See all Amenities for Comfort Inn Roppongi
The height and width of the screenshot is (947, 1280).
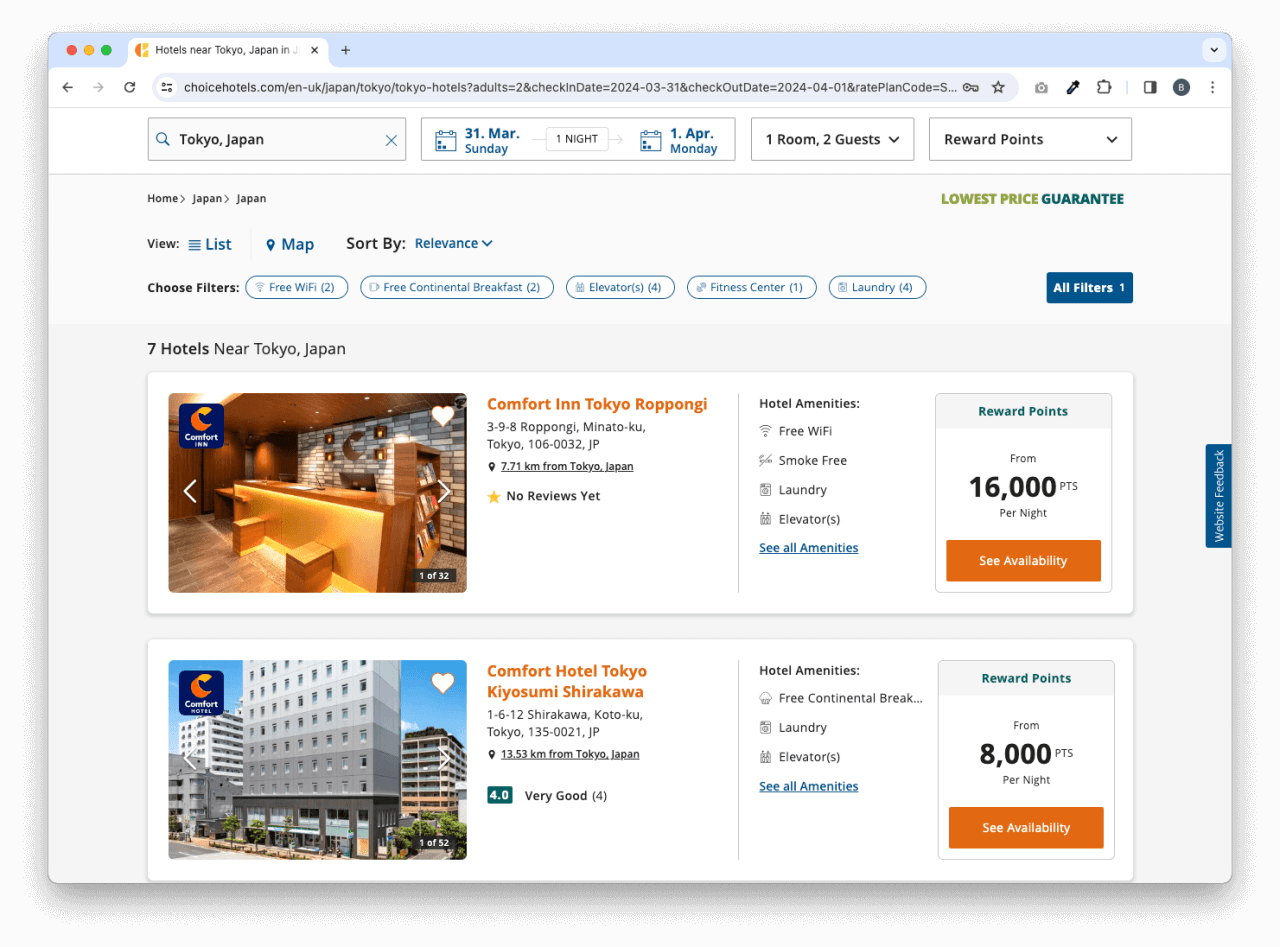808,548
